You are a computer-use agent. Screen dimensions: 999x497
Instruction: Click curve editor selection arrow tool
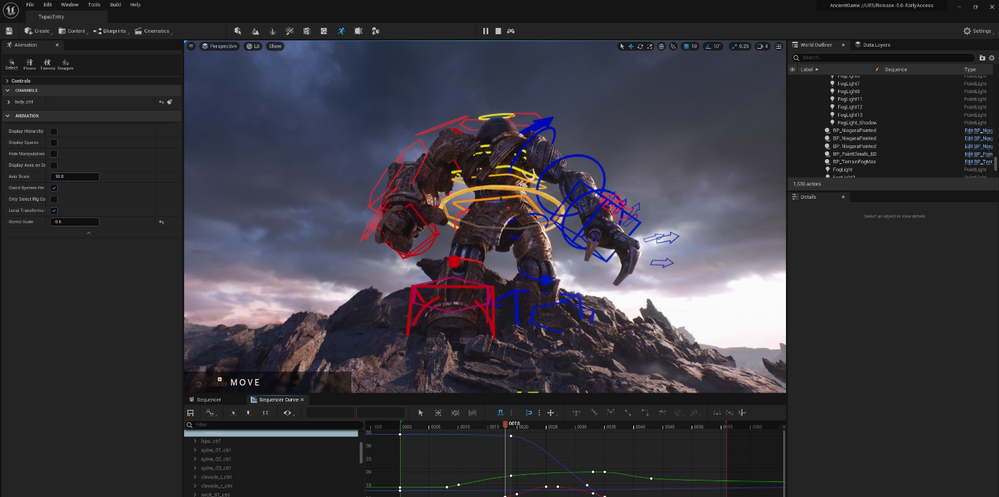[x=420, y=413]
